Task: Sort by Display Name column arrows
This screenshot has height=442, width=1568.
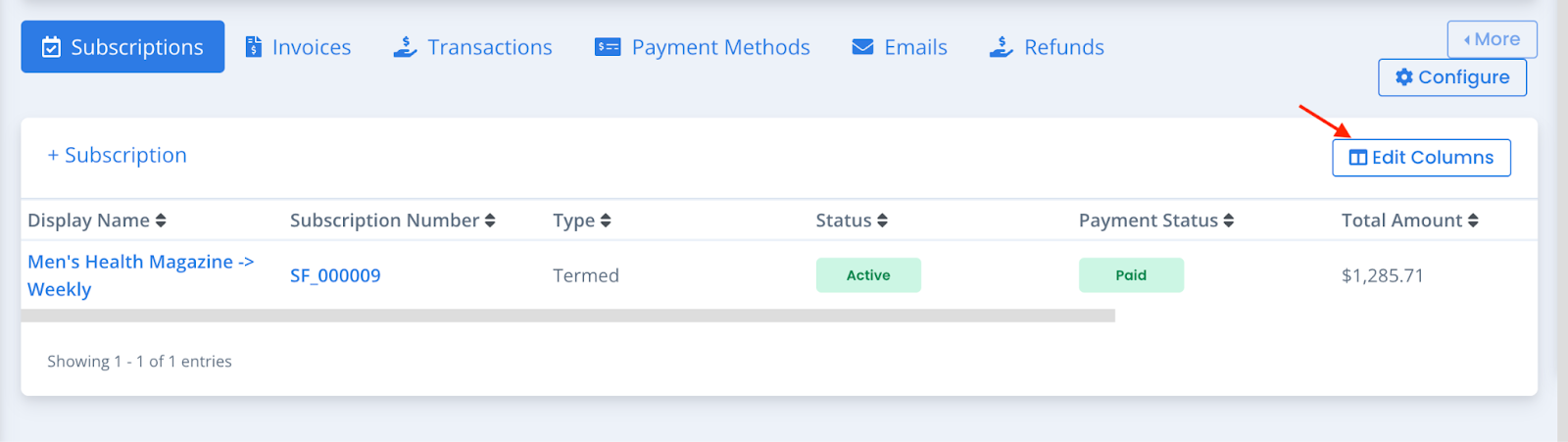Action: point(161,221)
